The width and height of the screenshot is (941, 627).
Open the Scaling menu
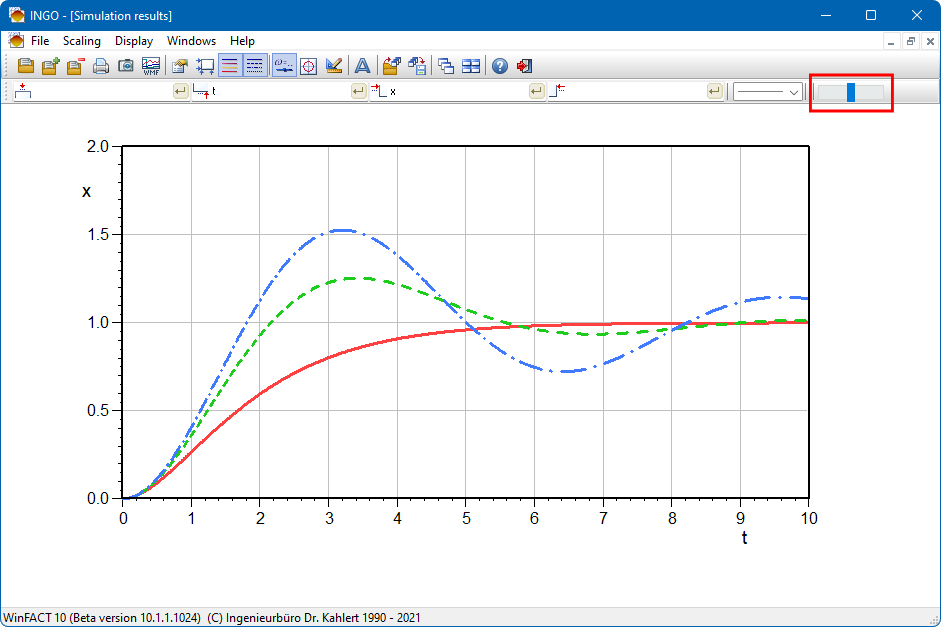81,41
